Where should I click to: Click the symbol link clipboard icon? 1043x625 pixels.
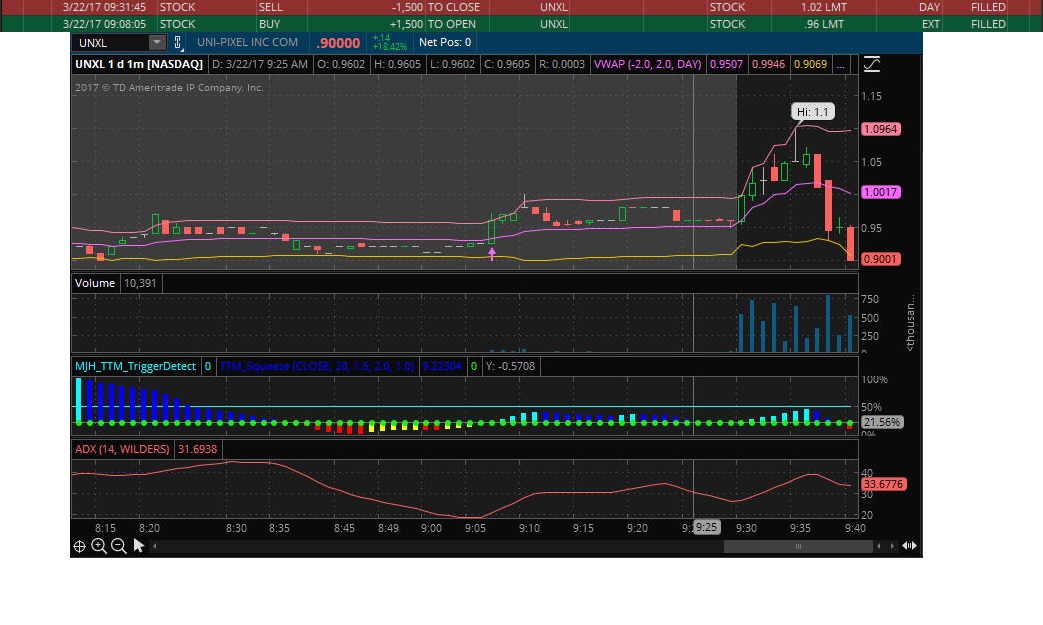tap(178, 42)
